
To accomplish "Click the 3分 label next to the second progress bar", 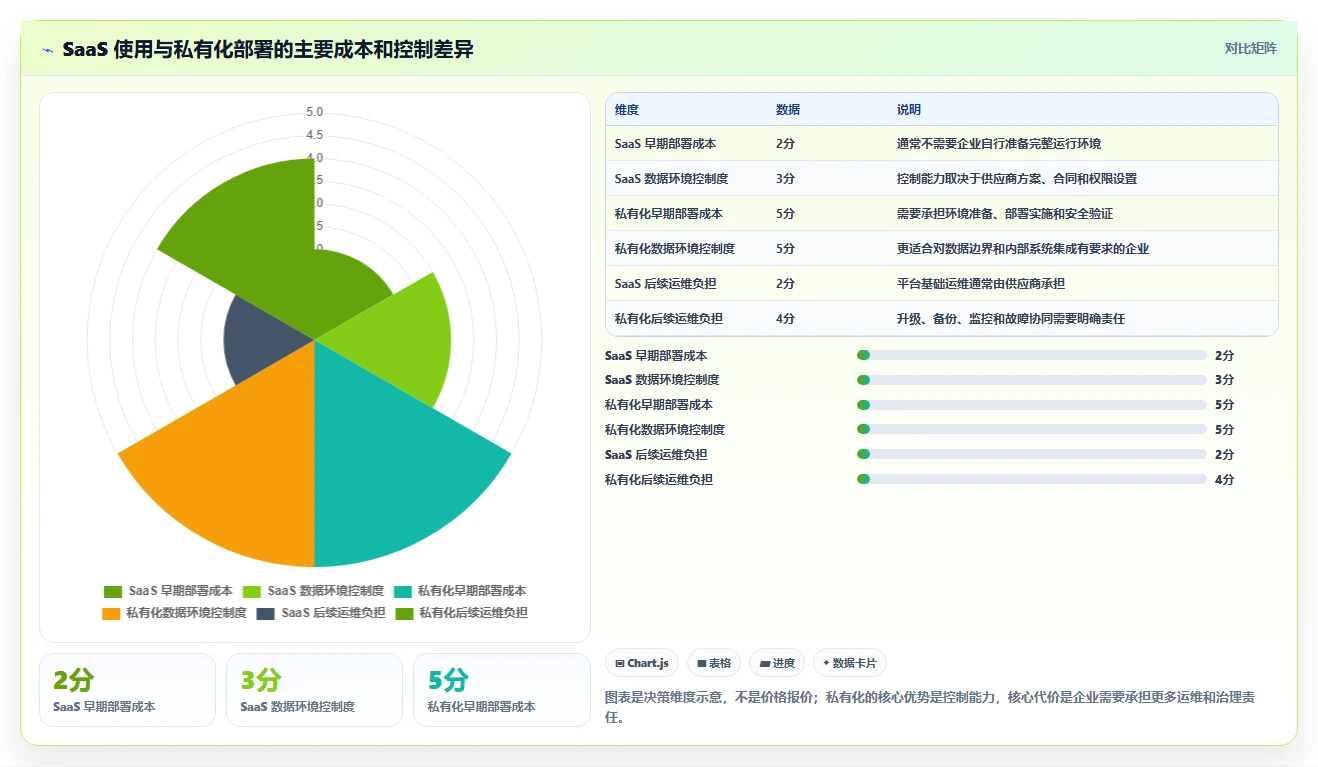I will [x=1225, y=380].
